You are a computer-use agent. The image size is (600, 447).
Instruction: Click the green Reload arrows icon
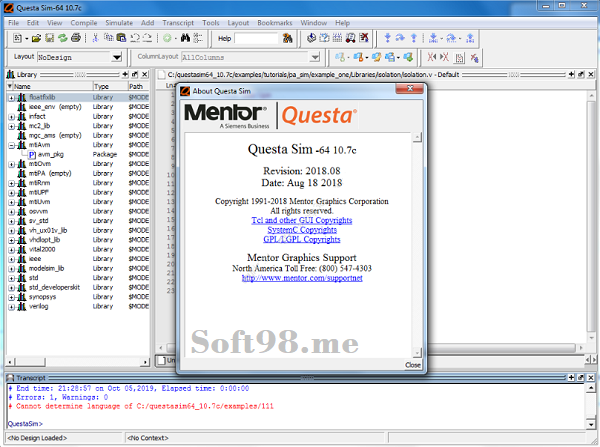coord(63,38)
